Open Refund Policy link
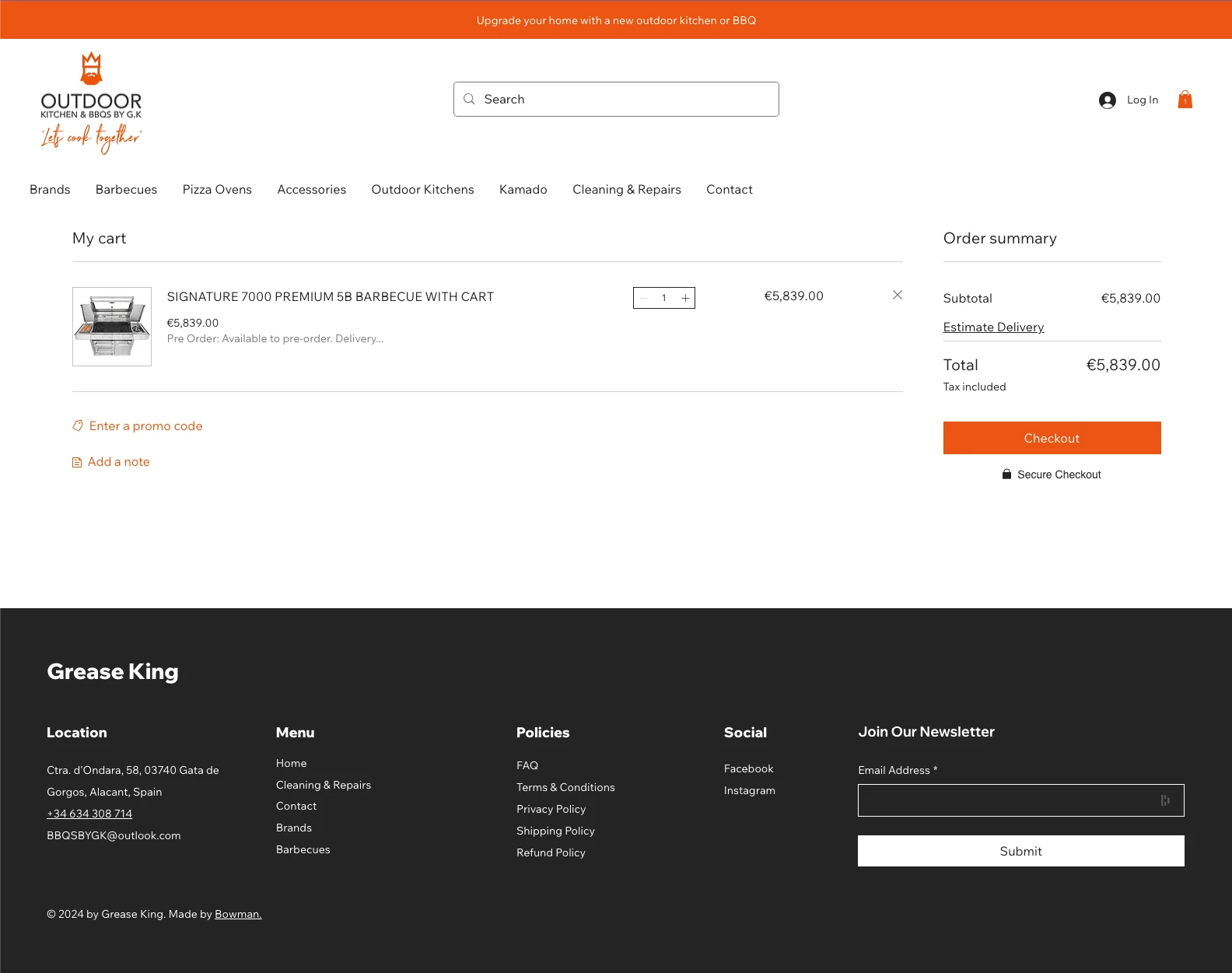The image size is (1232, 973). coord(551,852)
